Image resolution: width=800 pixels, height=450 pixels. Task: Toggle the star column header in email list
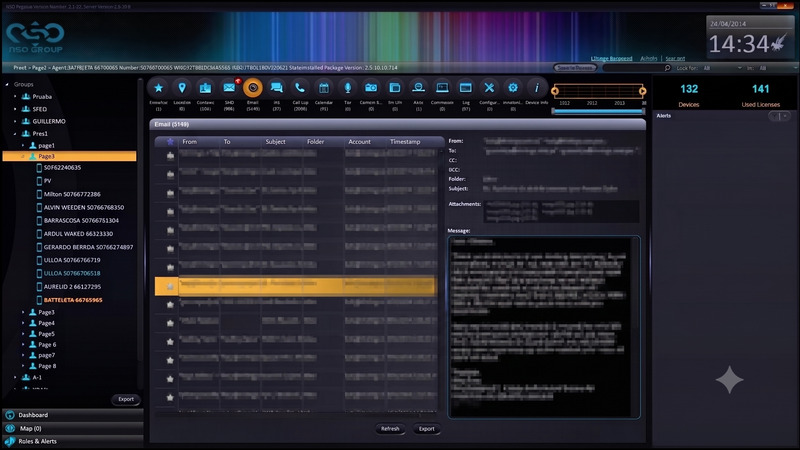[170, 142]
